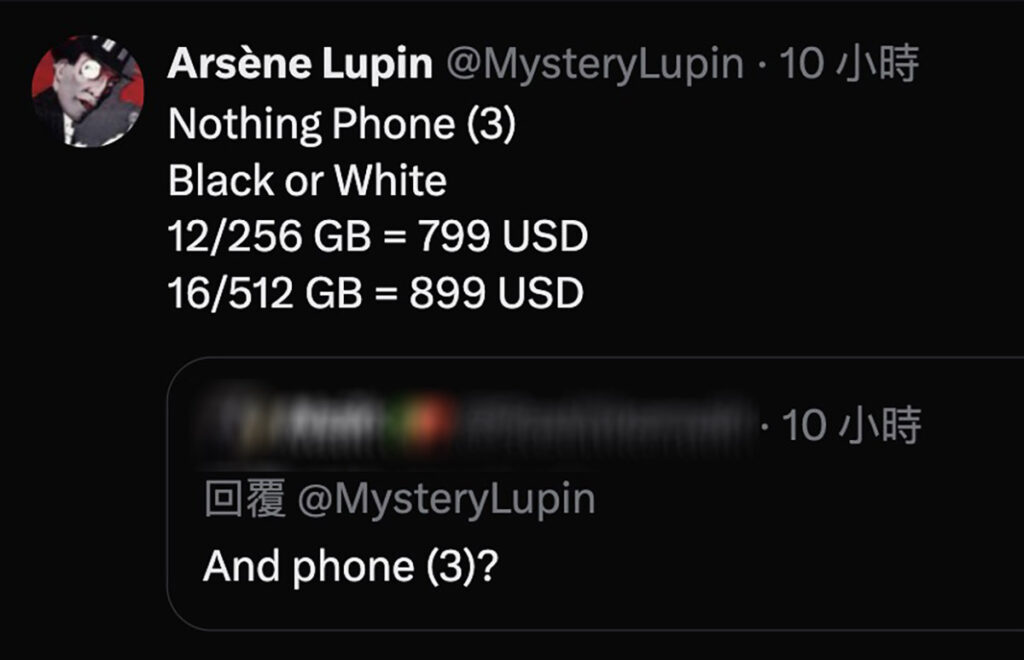Click the Arsène Lupin display name
Viewport: 1024px width, 660px height.
point(300,64)
